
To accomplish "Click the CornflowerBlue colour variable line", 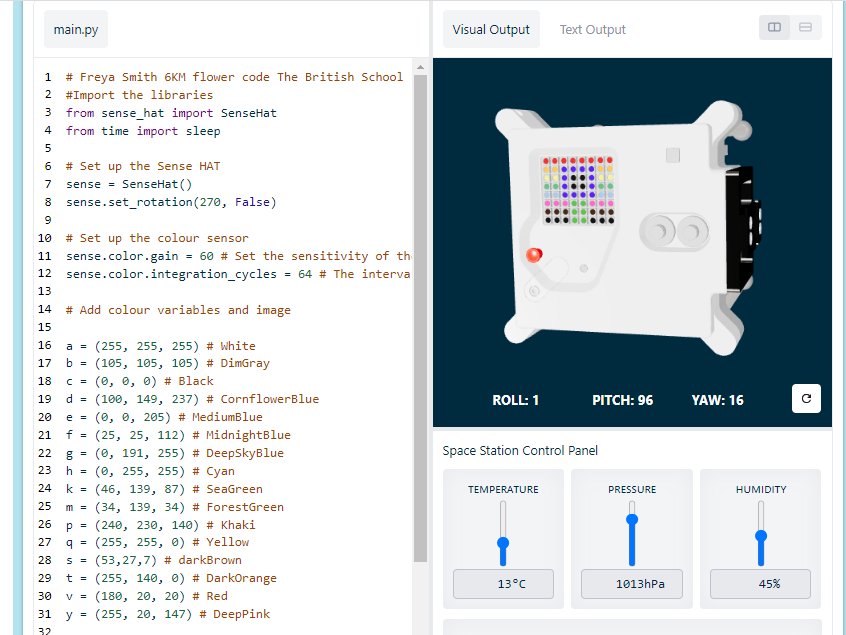I will [192, 399].
